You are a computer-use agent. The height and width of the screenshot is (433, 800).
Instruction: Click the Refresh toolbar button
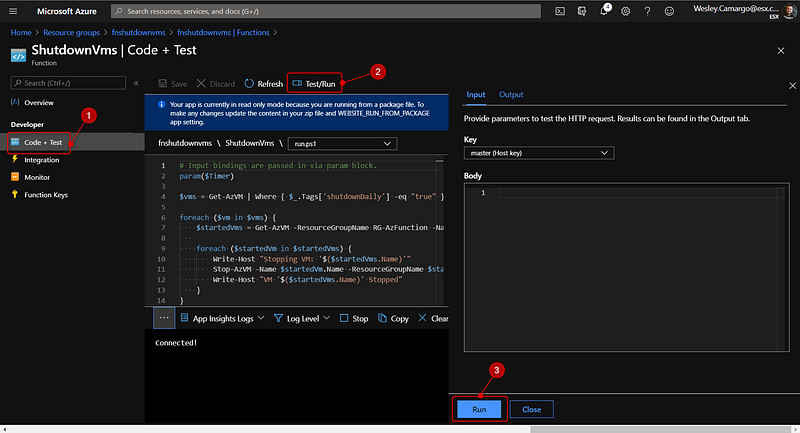click(x=264, y=84)
